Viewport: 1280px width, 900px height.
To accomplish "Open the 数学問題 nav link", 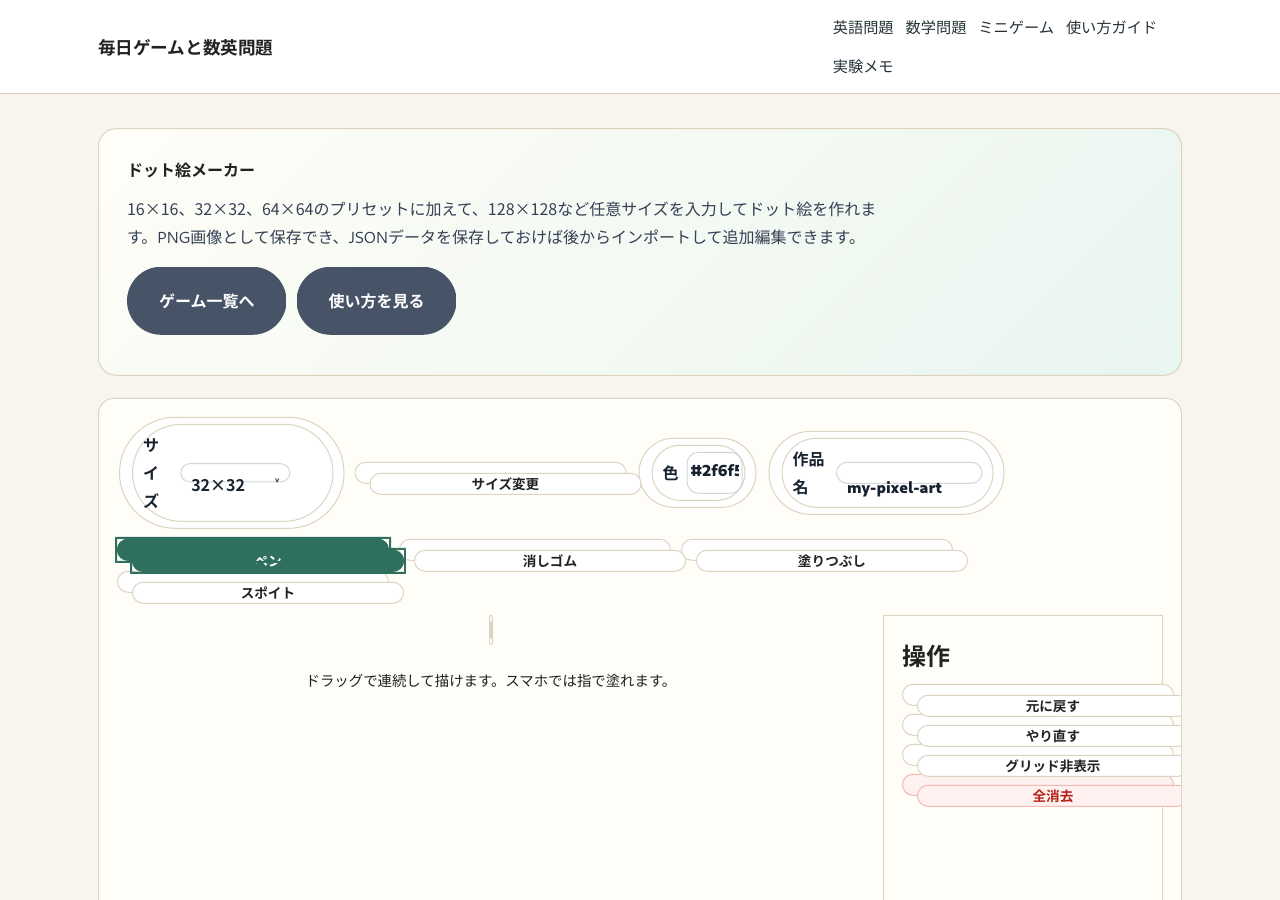I will click(x=936, y=27).
